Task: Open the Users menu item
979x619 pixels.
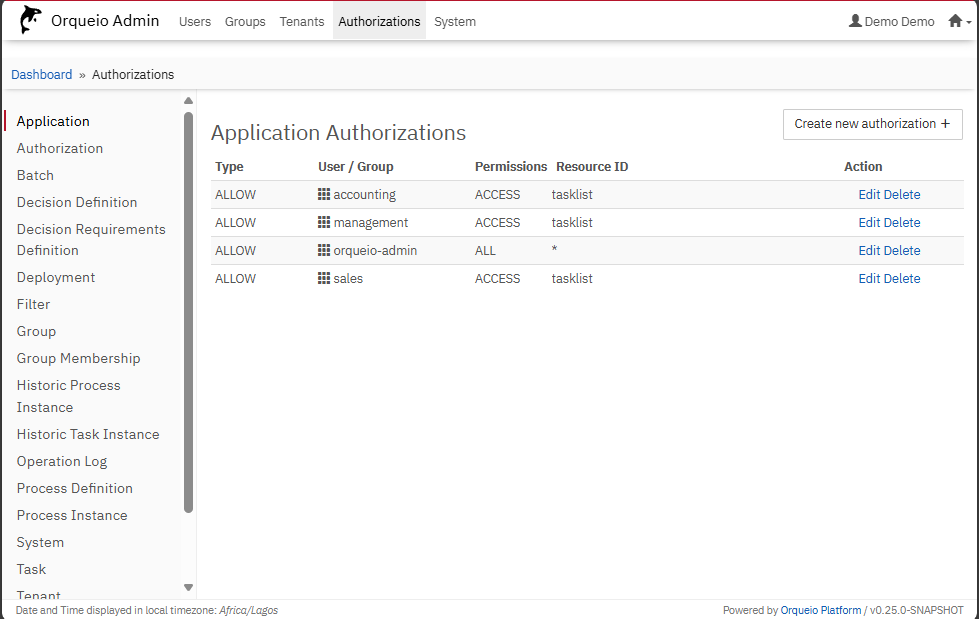Action: click(195, 21)
